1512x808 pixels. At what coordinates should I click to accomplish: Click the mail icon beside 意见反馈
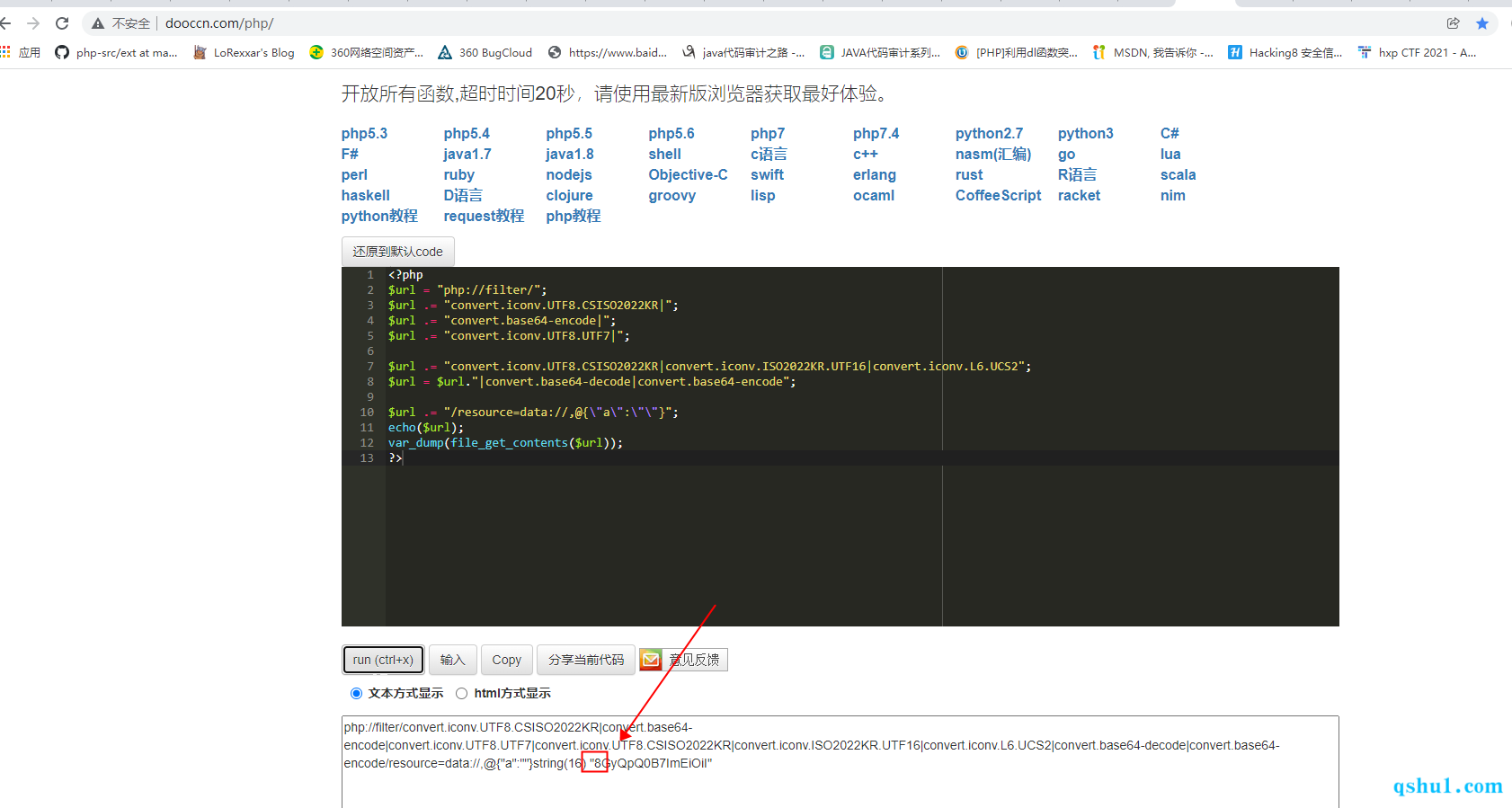tap(651, 660)
